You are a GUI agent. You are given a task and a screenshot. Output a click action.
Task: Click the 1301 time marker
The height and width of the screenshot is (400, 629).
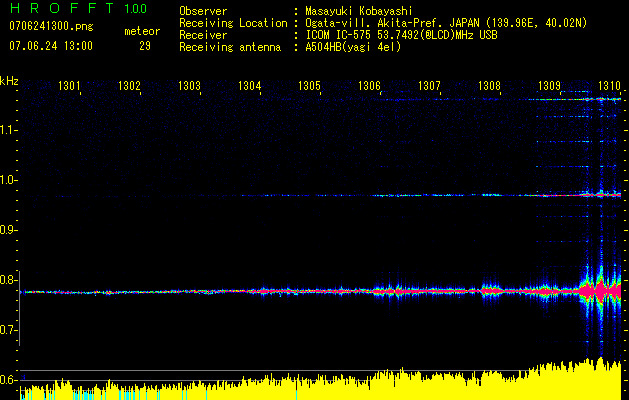(x=69, y=85)
